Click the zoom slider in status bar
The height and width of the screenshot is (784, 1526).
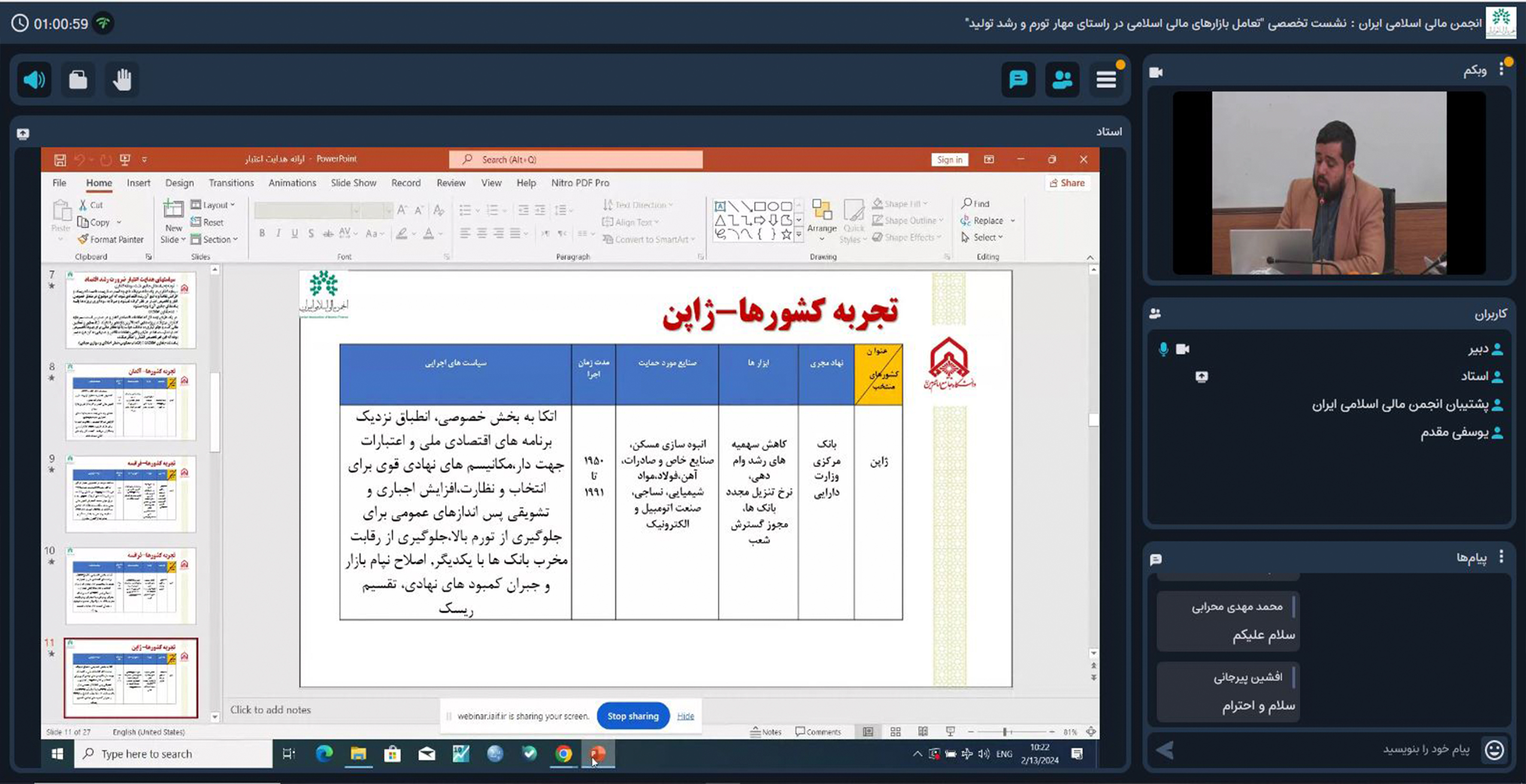point(1005,732)
